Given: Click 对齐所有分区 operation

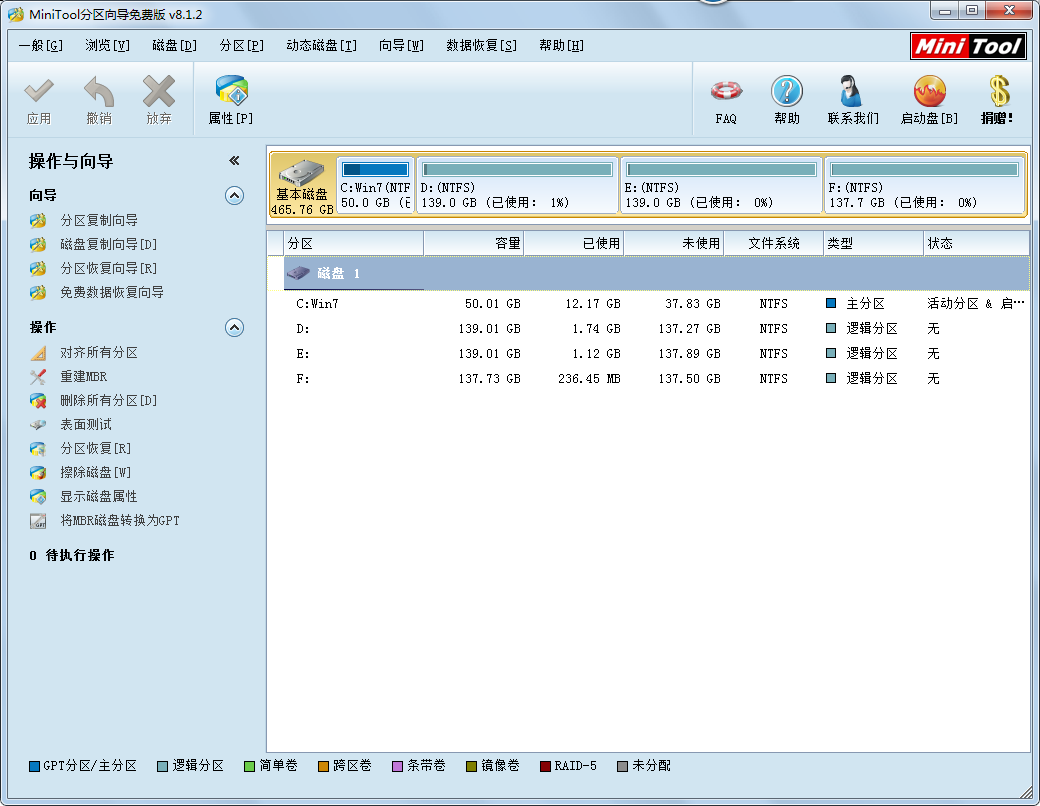Looking at the screenshot, I should 99,352.
